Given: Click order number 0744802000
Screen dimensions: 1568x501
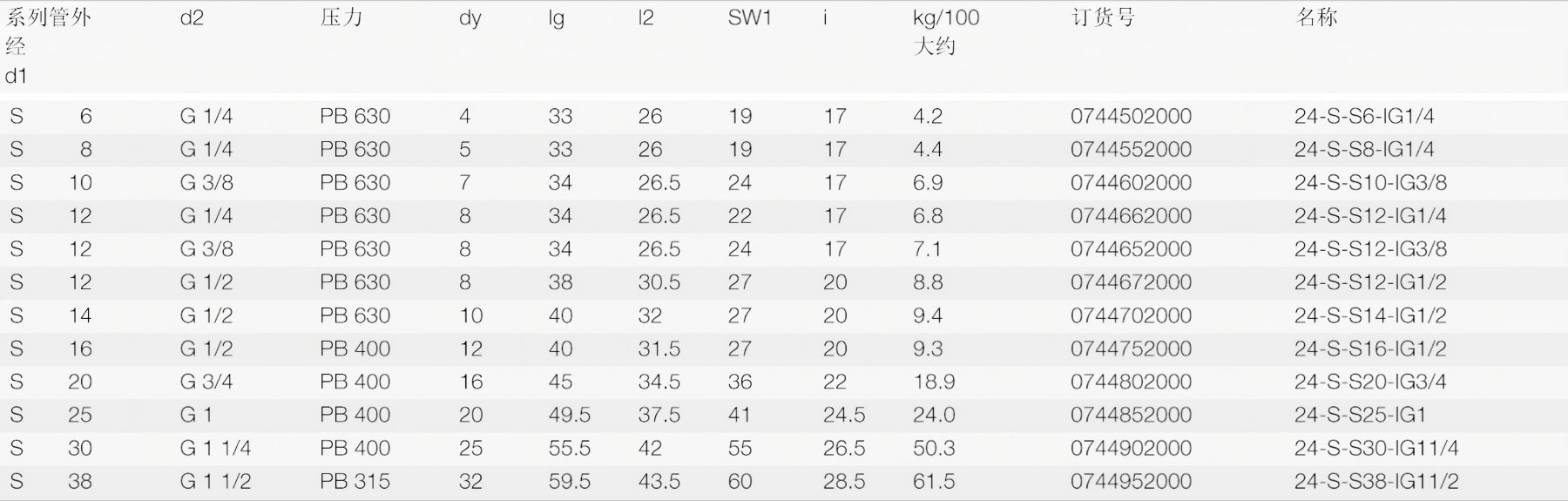Looking at the screenshot, I should (1131, 382).
